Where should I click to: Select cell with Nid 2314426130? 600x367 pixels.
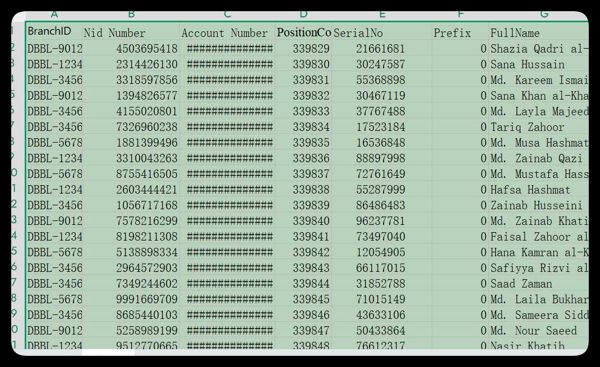point(132,64)
